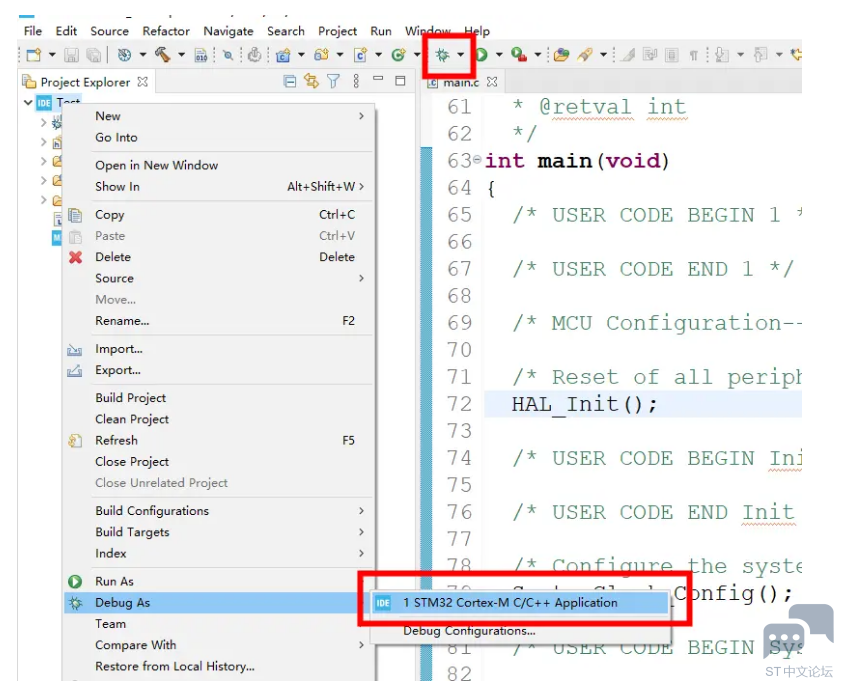Click the magnifier toolbar icon
The image size is (842, 687).
point(228,55)
